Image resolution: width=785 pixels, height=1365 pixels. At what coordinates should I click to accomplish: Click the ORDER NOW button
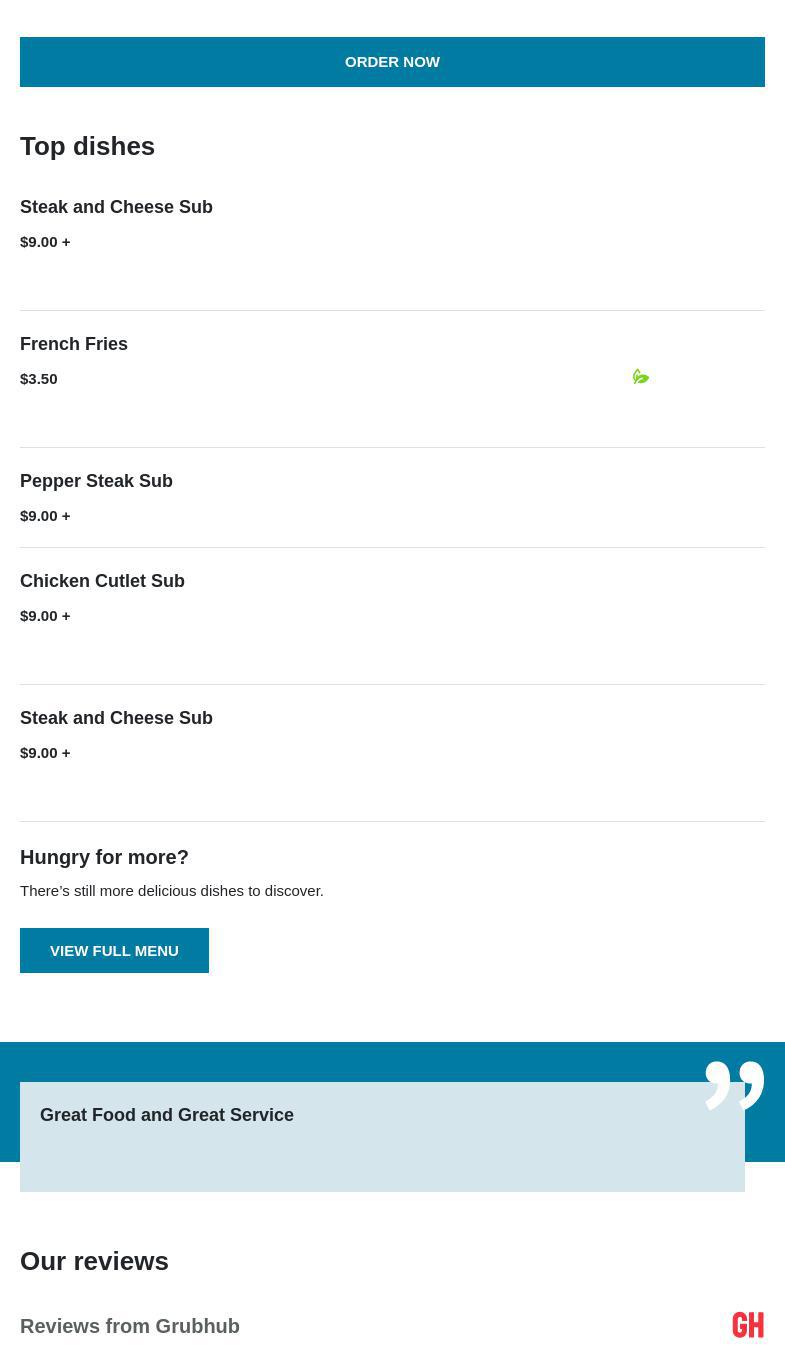point(392,62)
